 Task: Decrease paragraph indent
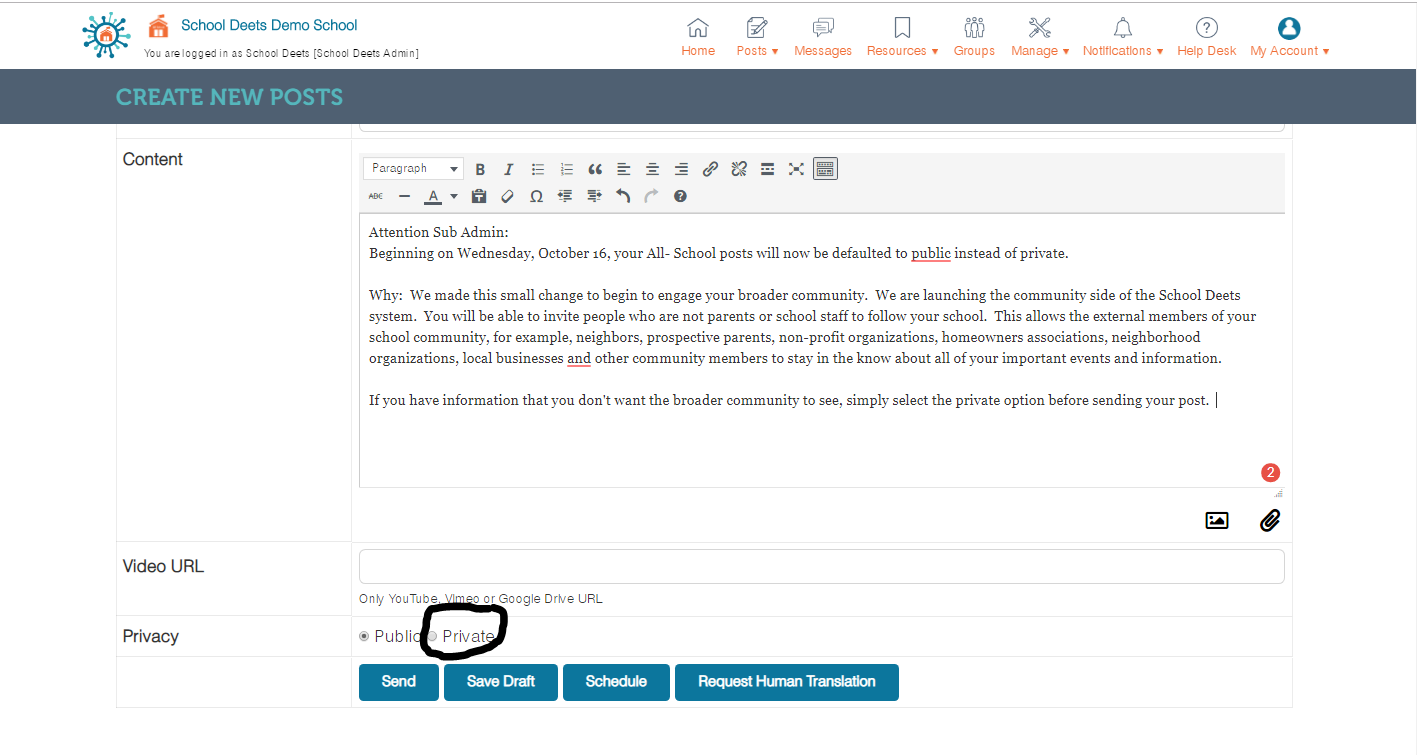tap(565, 196)
